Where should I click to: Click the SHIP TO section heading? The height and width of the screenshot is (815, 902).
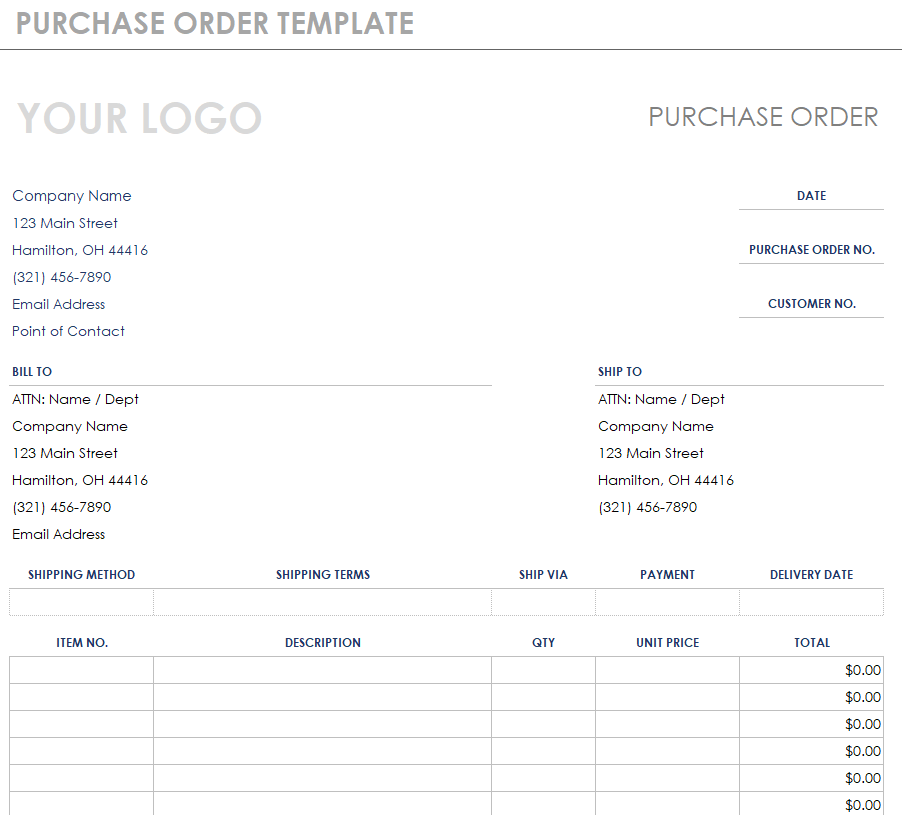coord(620,372)
